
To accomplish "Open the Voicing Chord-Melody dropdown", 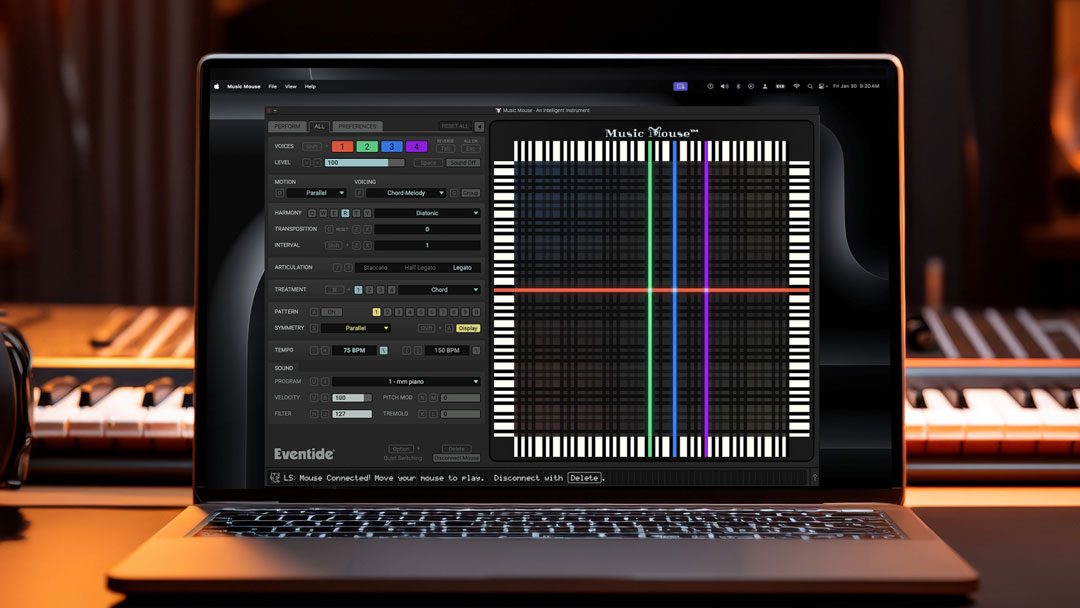I will point(405,191).
